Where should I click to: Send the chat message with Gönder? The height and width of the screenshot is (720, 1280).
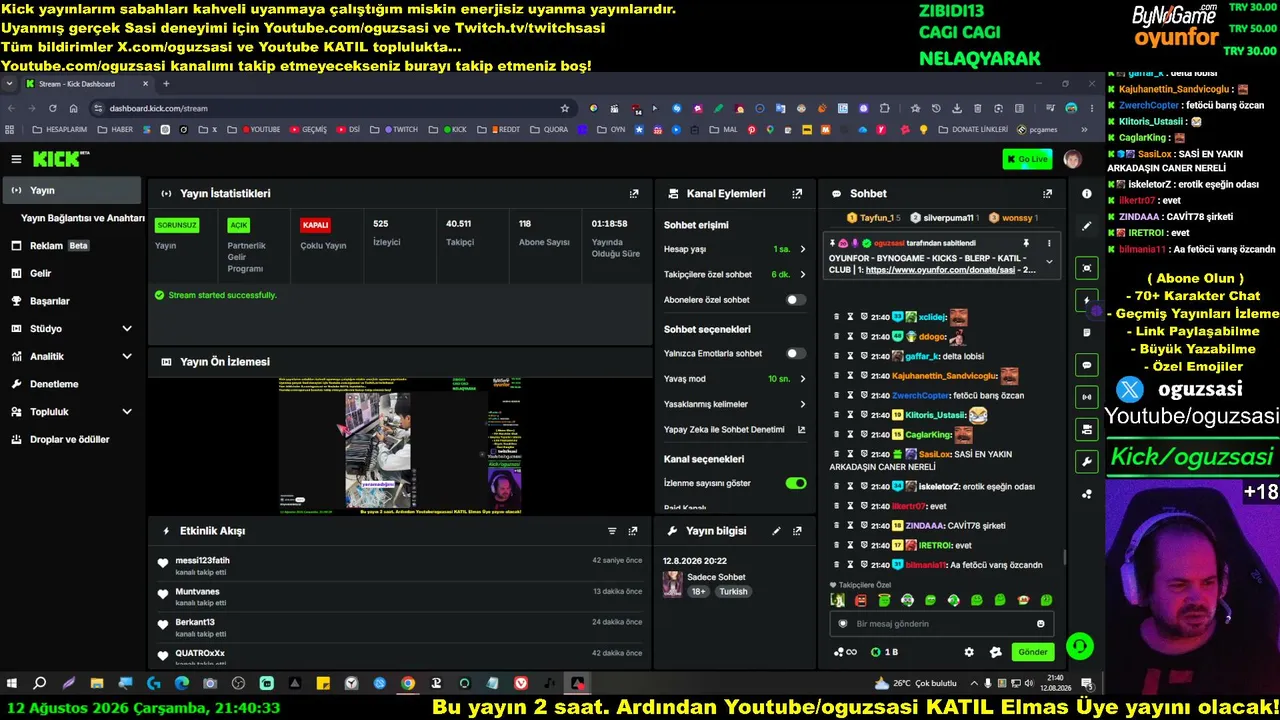pyautogui.click(x=1033, y=652)
